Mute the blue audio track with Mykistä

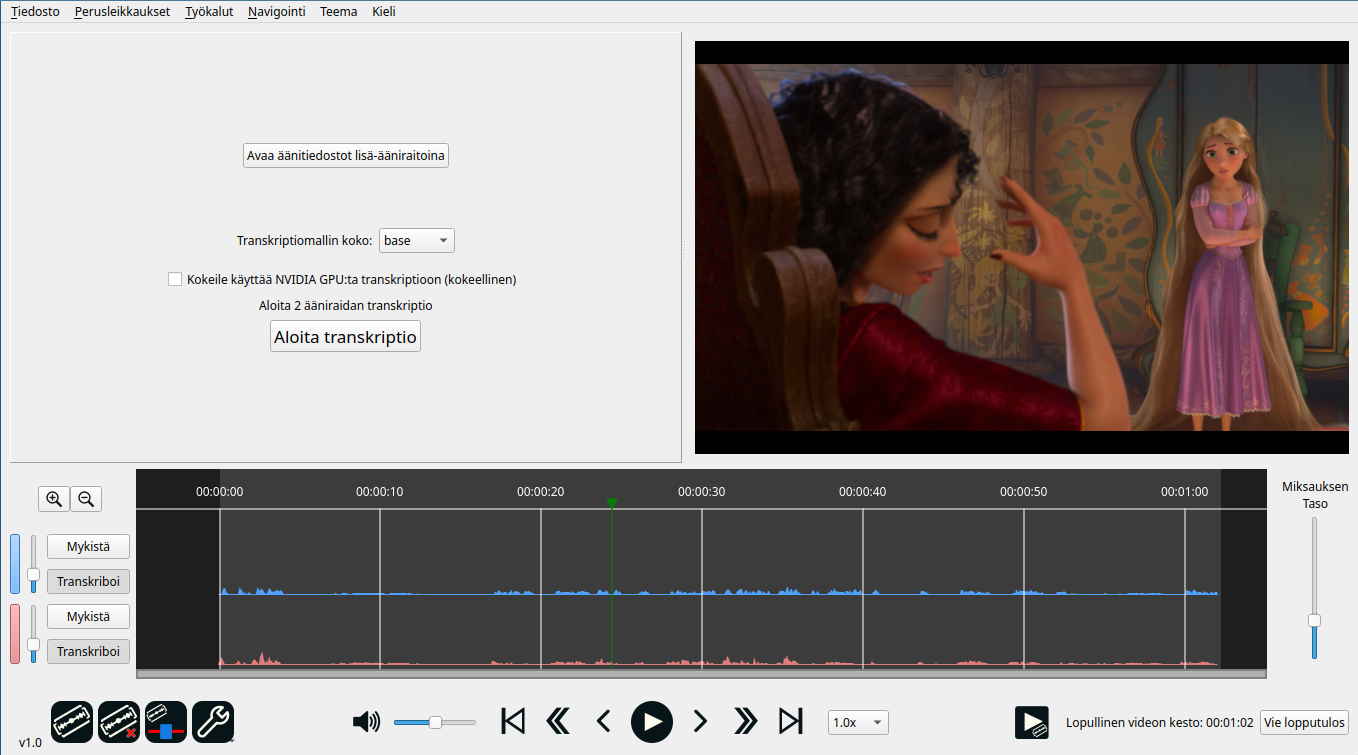tap(88, 547)
